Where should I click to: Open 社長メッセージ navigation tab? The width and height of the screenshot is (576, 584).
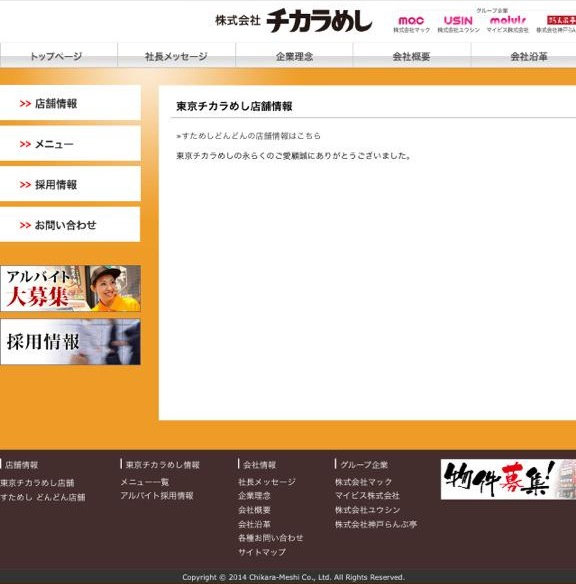176,56
